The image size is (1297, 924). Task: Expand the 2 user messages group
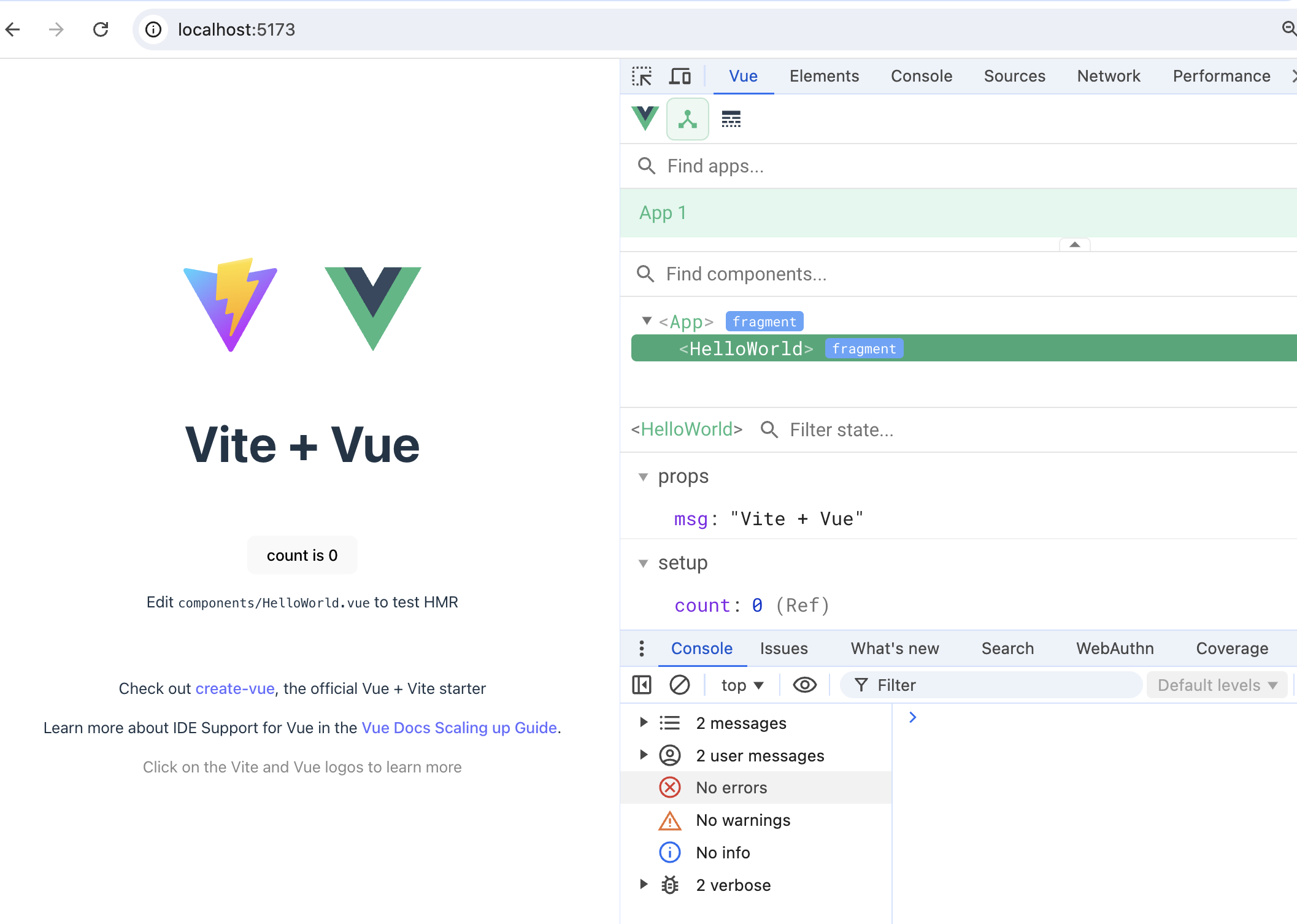click(x=644, y=755)
